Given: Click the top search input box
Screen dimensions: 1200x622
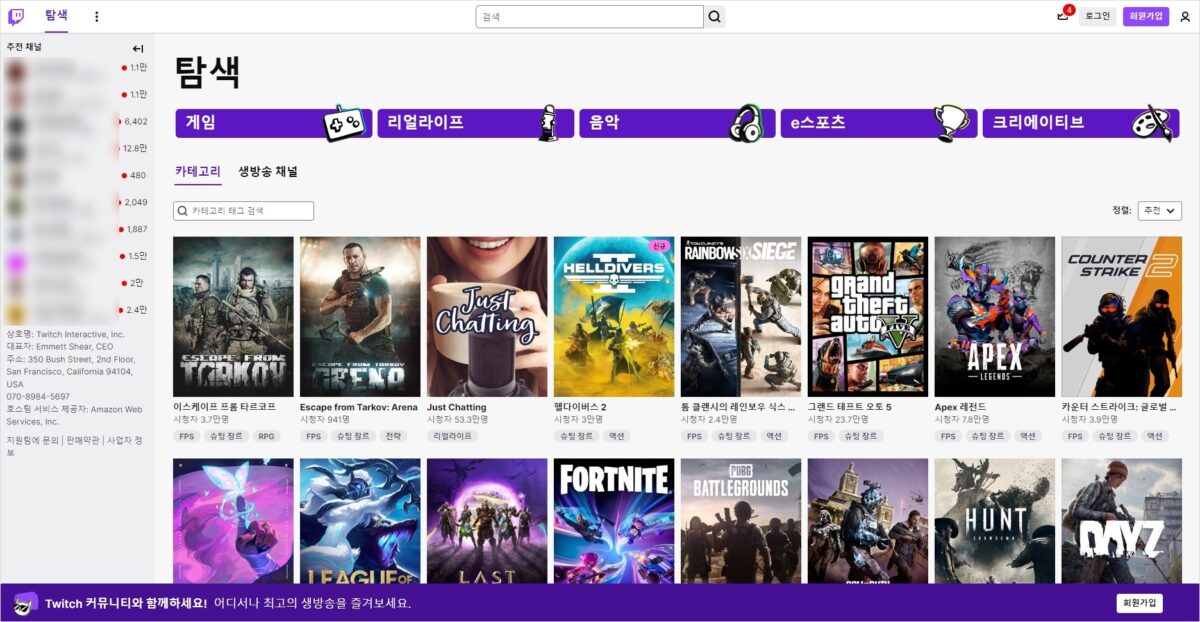Looking at the screenshot, I should click(590, 17).
